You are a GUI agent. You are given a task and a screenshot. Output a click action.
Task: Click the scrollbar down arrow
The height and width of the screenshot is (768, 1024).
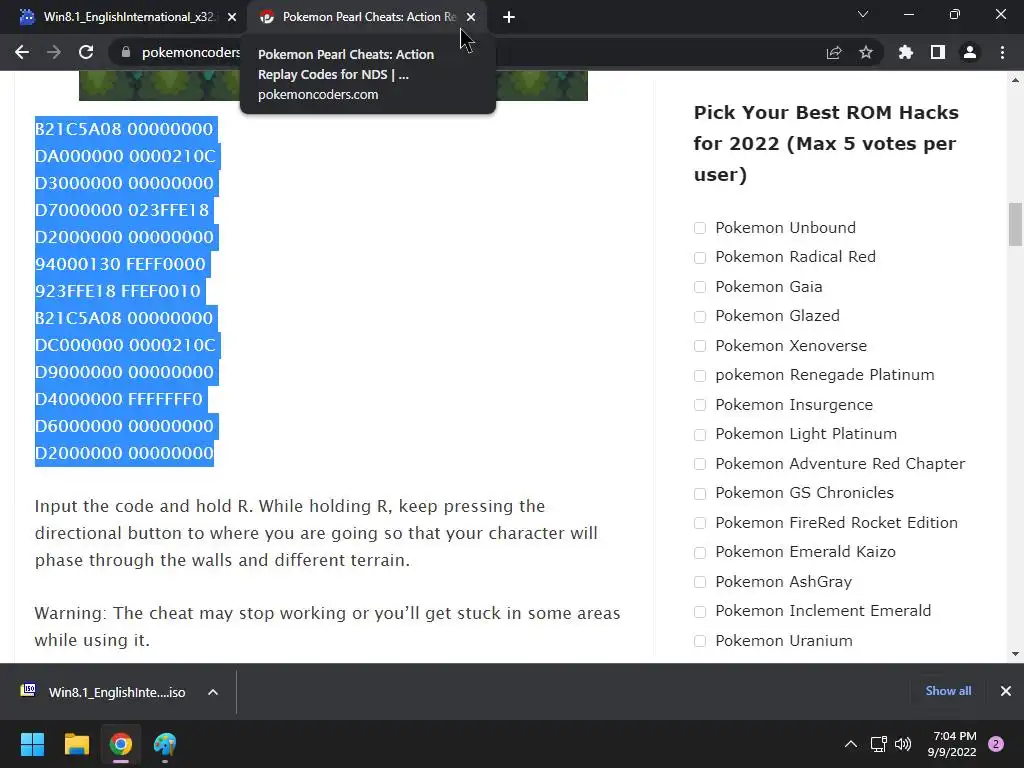pos(1015,654)
